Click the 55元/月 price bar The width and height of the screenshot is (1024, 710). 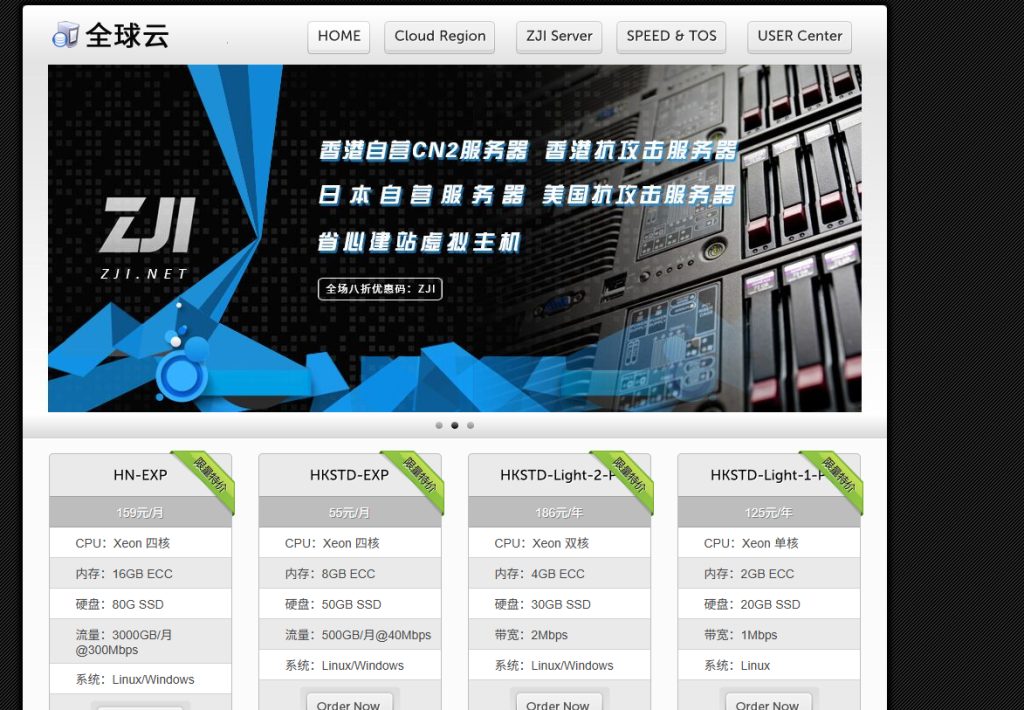[349, 513]
